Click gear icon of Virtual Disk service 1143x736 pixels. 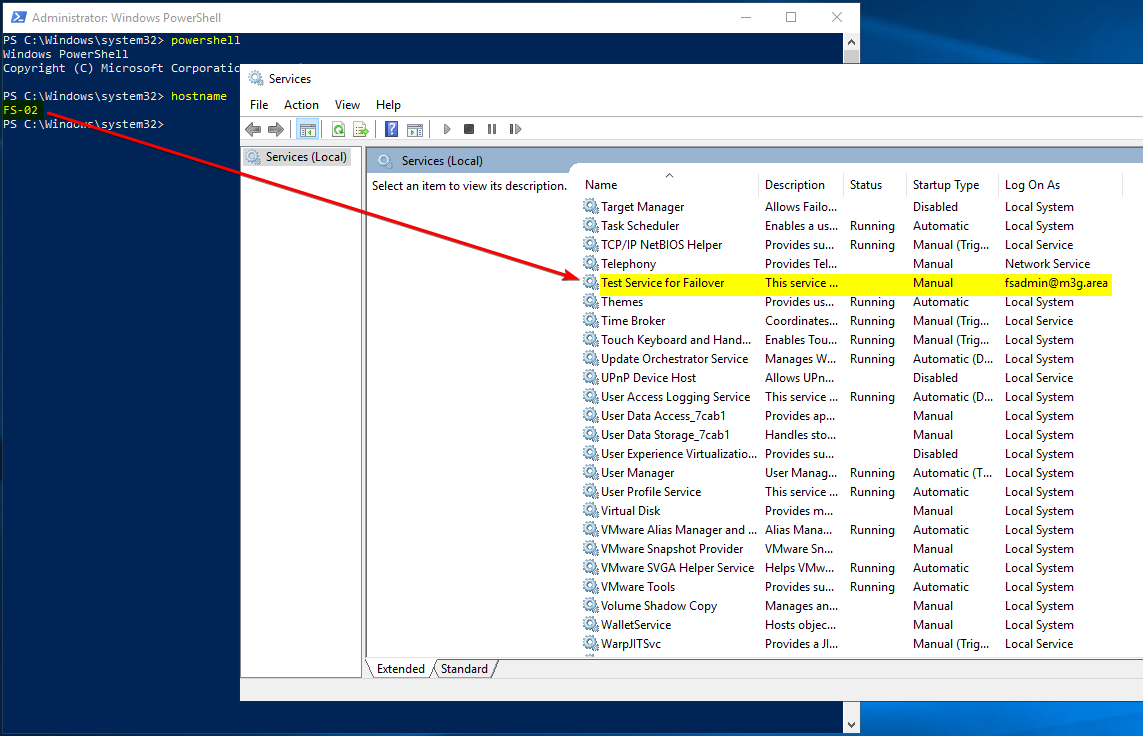coord(590,510)
